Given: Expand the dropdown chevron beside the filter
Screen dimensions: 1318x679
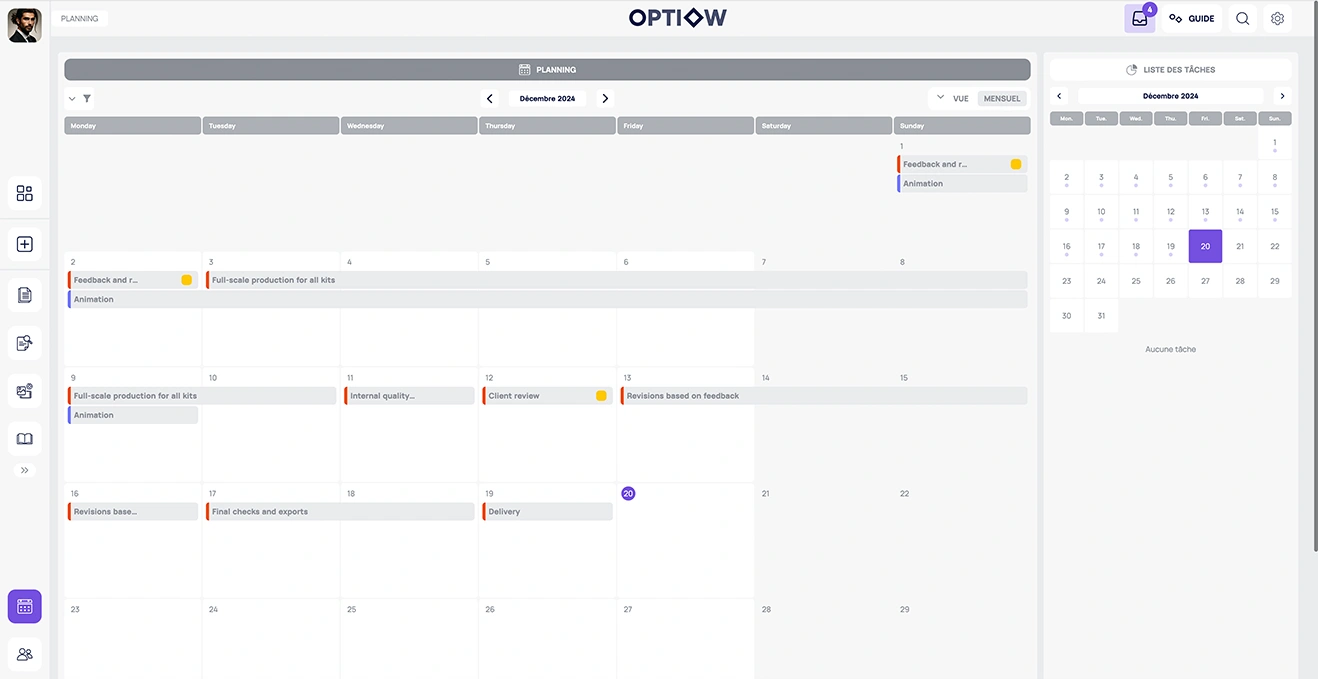Looking at the screenshot, I should click(72, 99).
